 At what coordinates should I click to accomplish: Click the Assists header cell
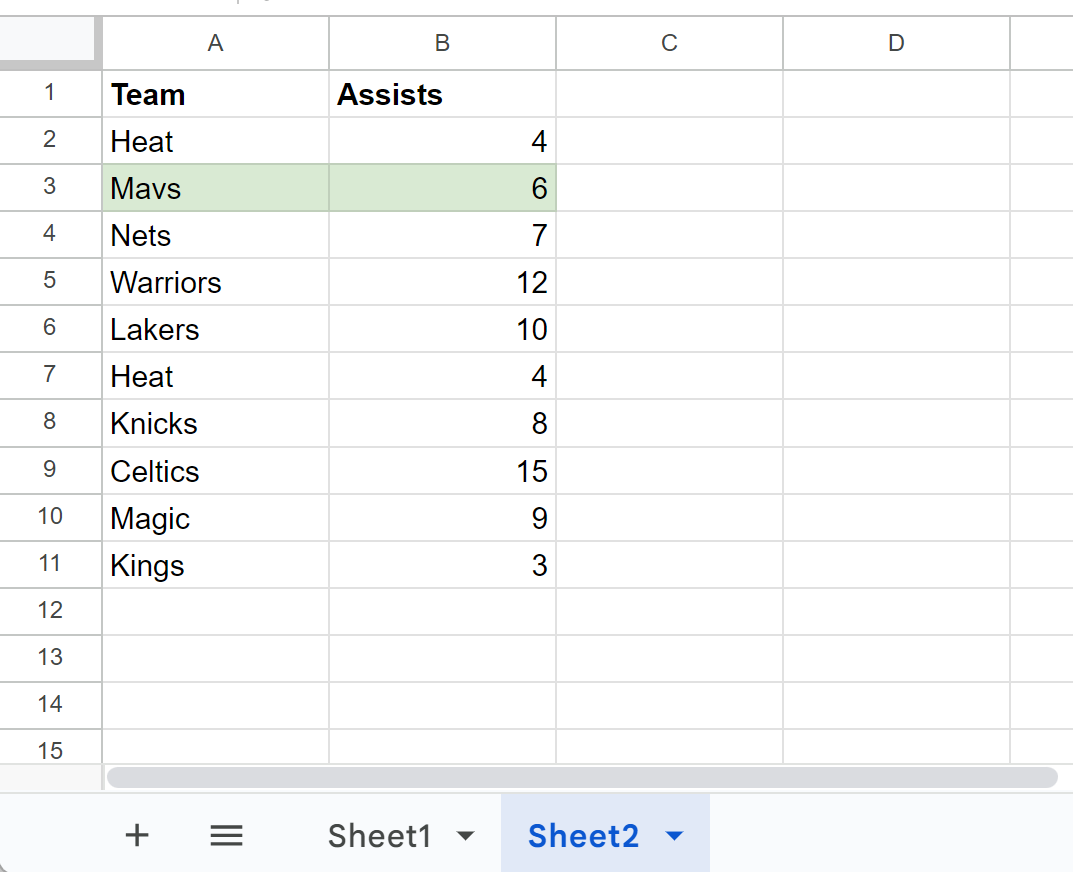(x=442, y=94)
